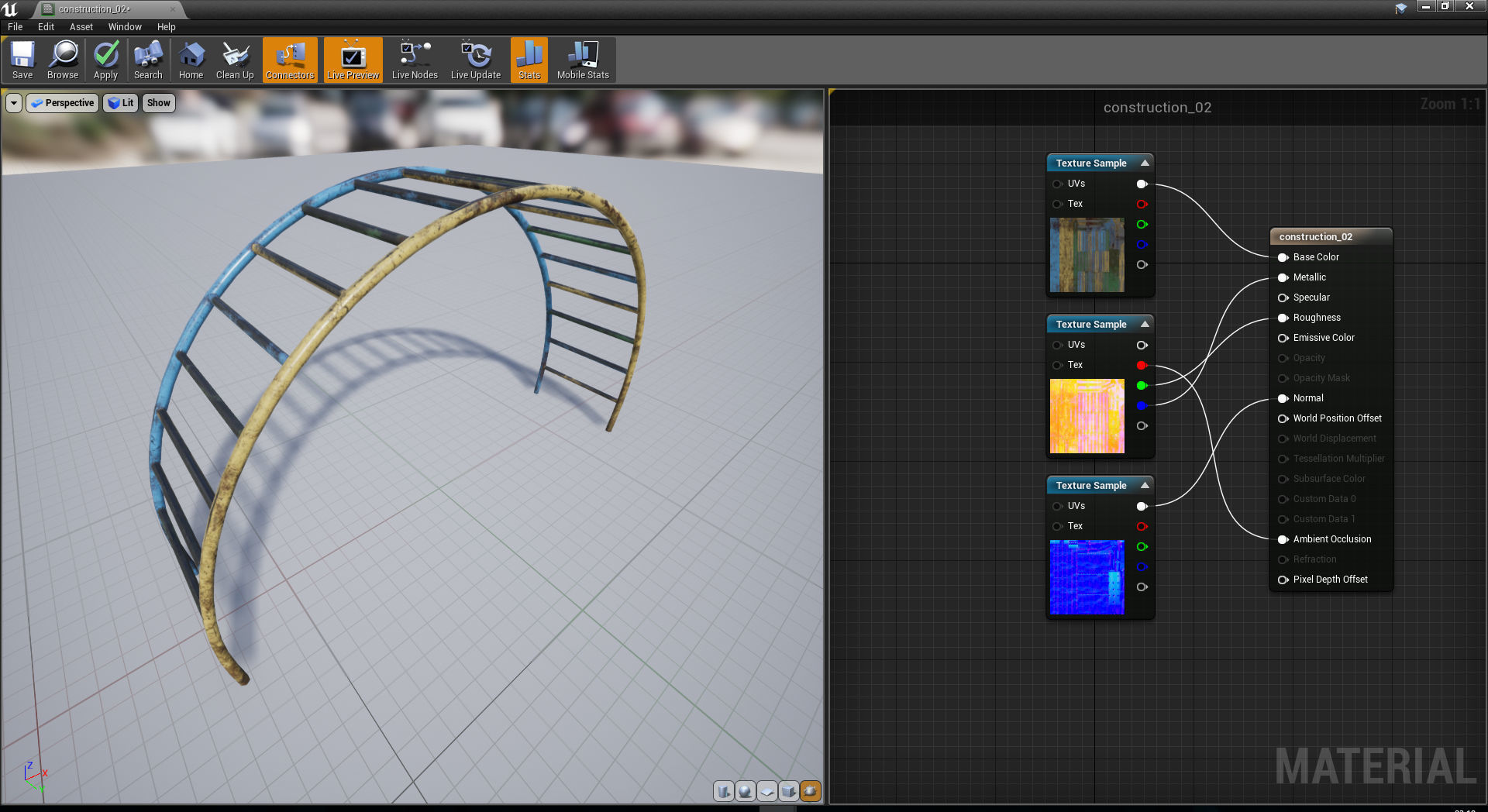Screen dimensions: 1488x812
Task: Jump to the material node with Home
Action: pyautogui.click(x=191, y=60)
